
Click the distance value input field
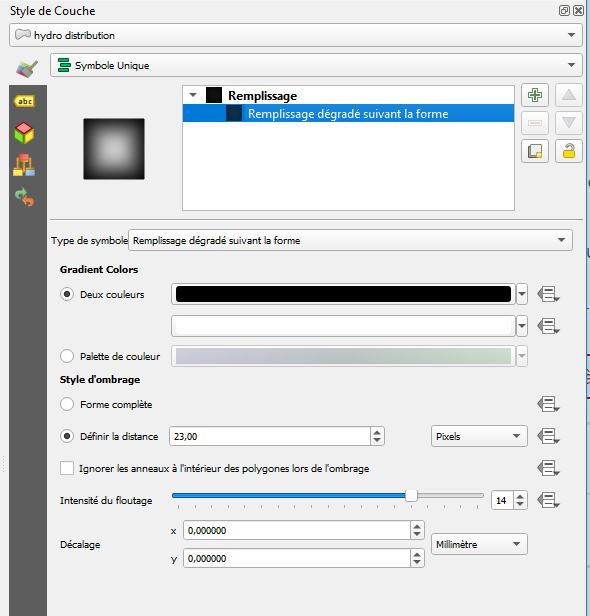270,436
